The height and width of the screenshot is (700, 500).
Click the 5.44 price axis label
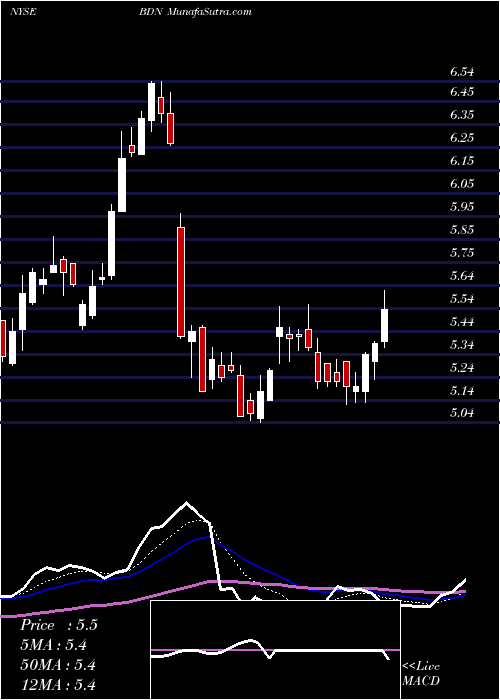point(462,322)
